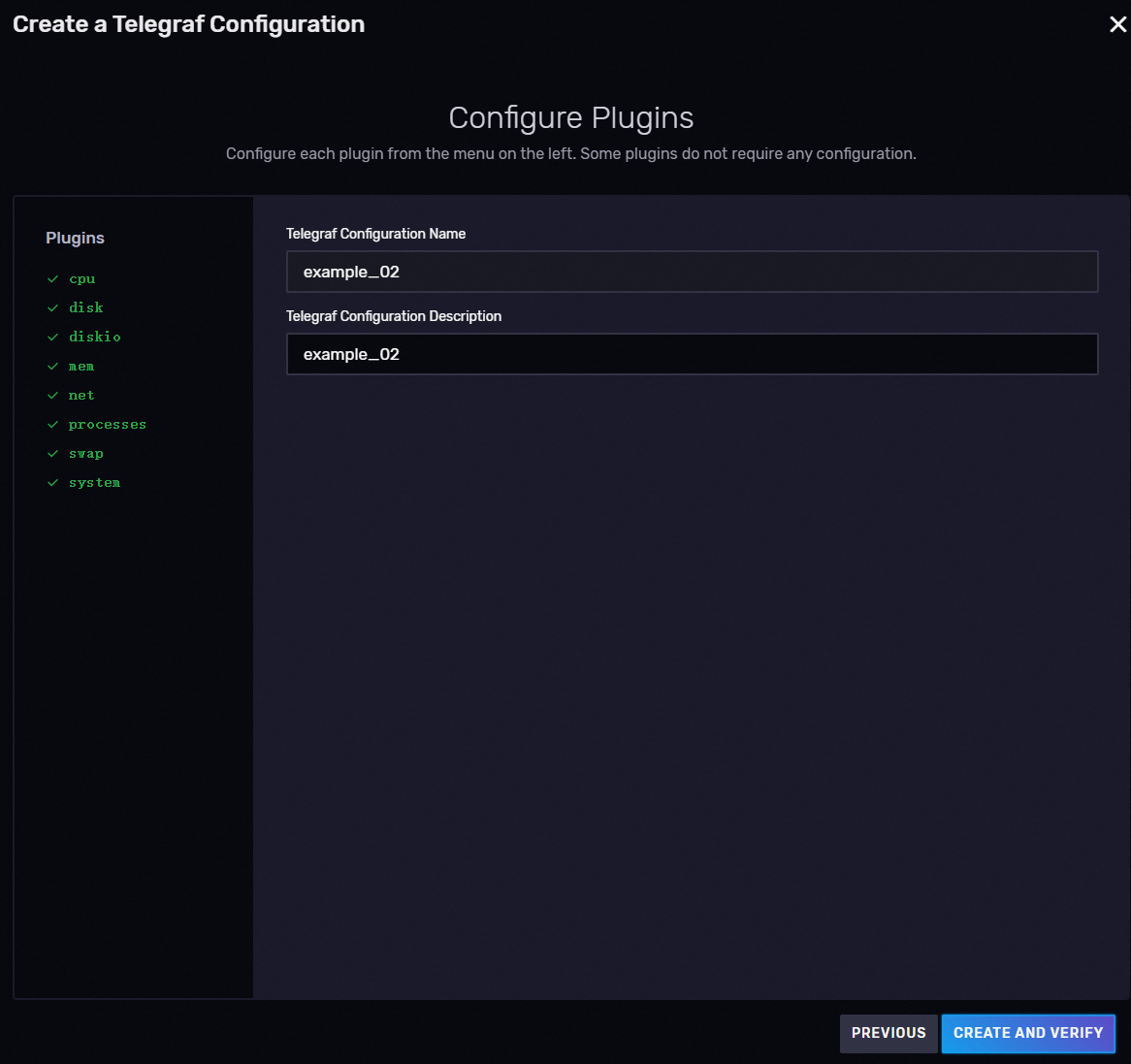Image resolution: width=1131 pixels, height=1064 pixels.
Task: Select the net plugin
Action: (81, 396)
